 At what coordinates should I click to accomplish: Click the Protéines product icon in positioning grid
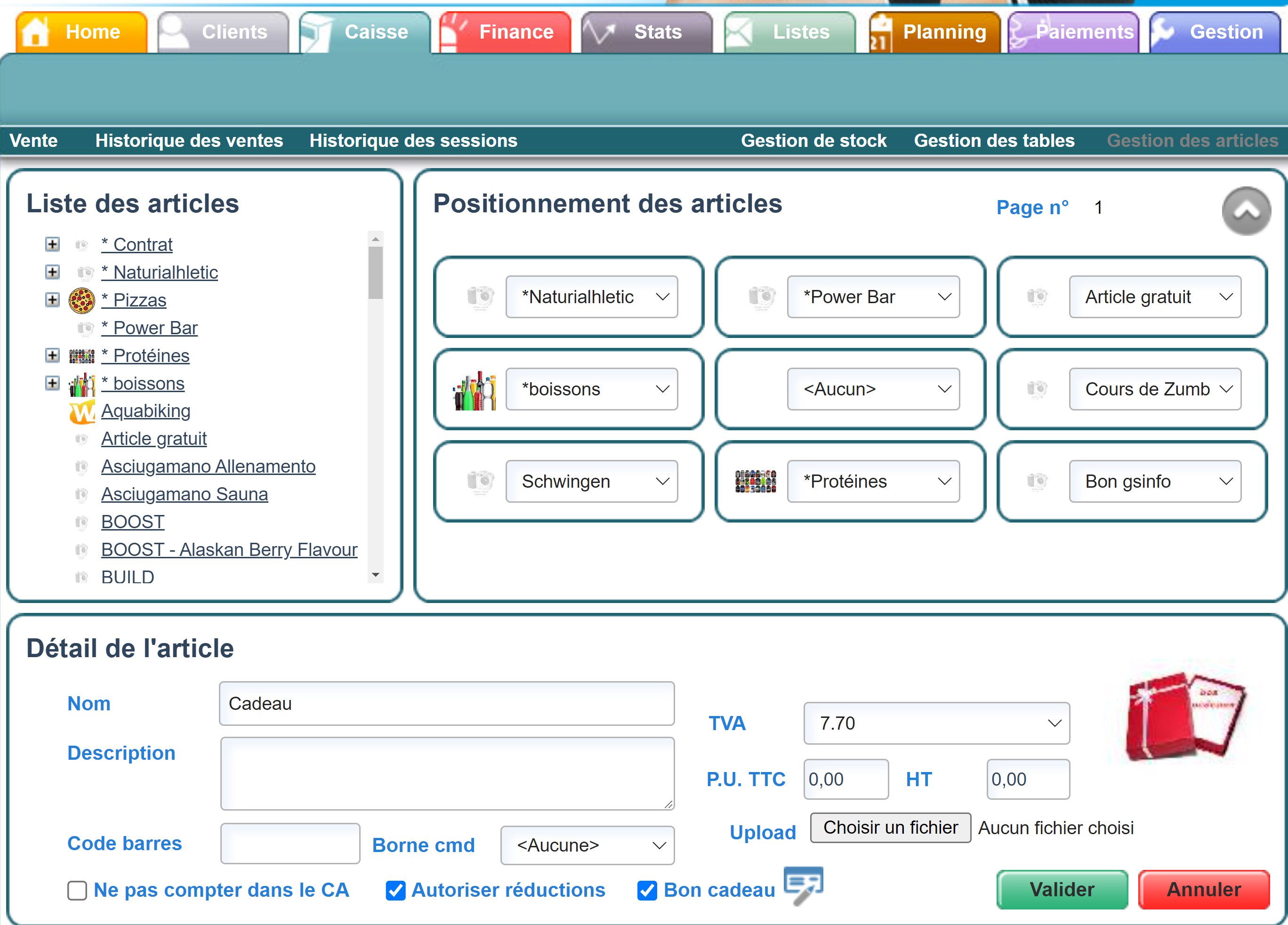click(x=755, y=482)
